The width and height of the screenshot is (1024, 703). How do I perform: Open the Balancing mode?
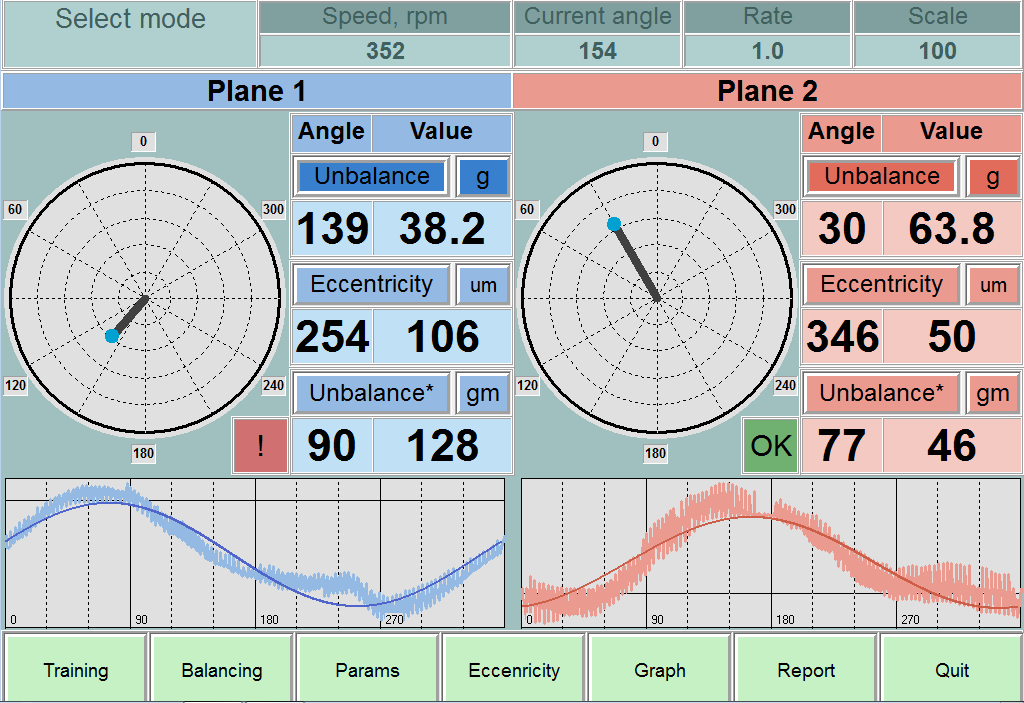[x=222, y=670]
